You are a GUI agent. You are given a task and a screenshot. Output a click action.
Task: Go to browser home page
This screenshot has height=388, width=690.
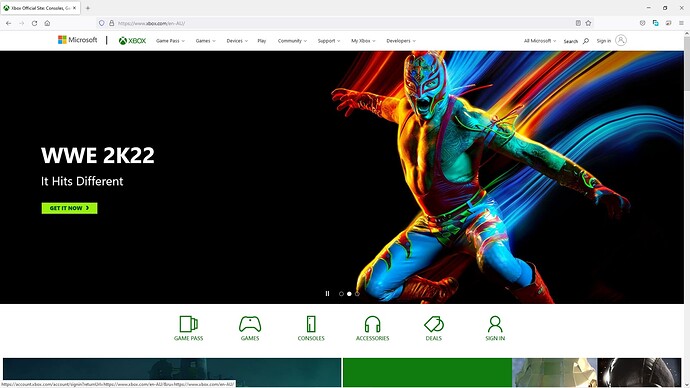[x=47, y=23]
